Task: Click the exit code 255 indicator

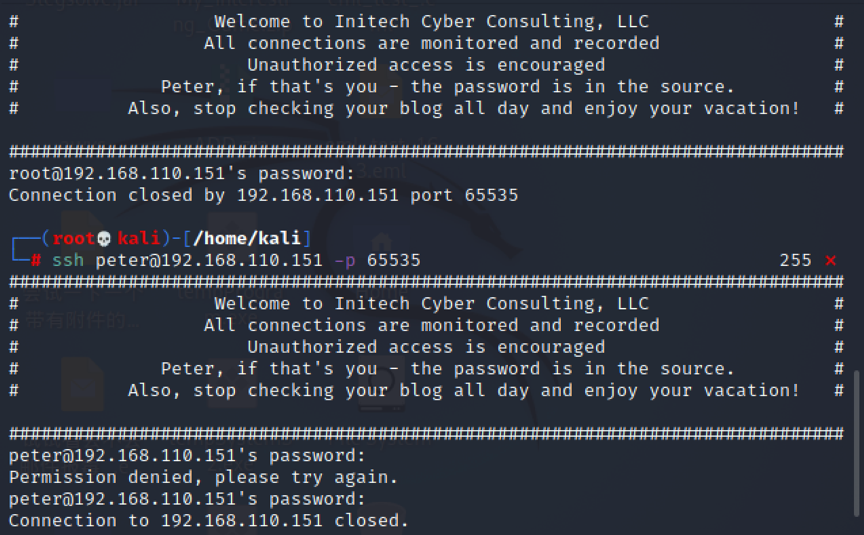Action: [795, 260]
